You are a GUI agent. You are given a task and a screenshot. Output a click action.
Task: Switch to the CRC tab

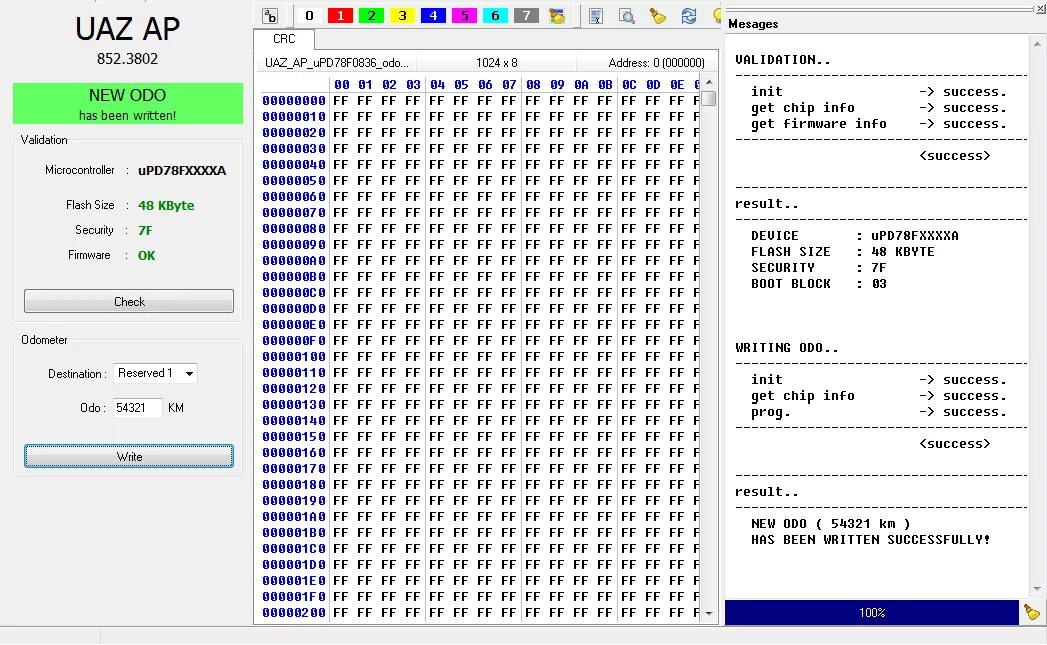point(284,39)
